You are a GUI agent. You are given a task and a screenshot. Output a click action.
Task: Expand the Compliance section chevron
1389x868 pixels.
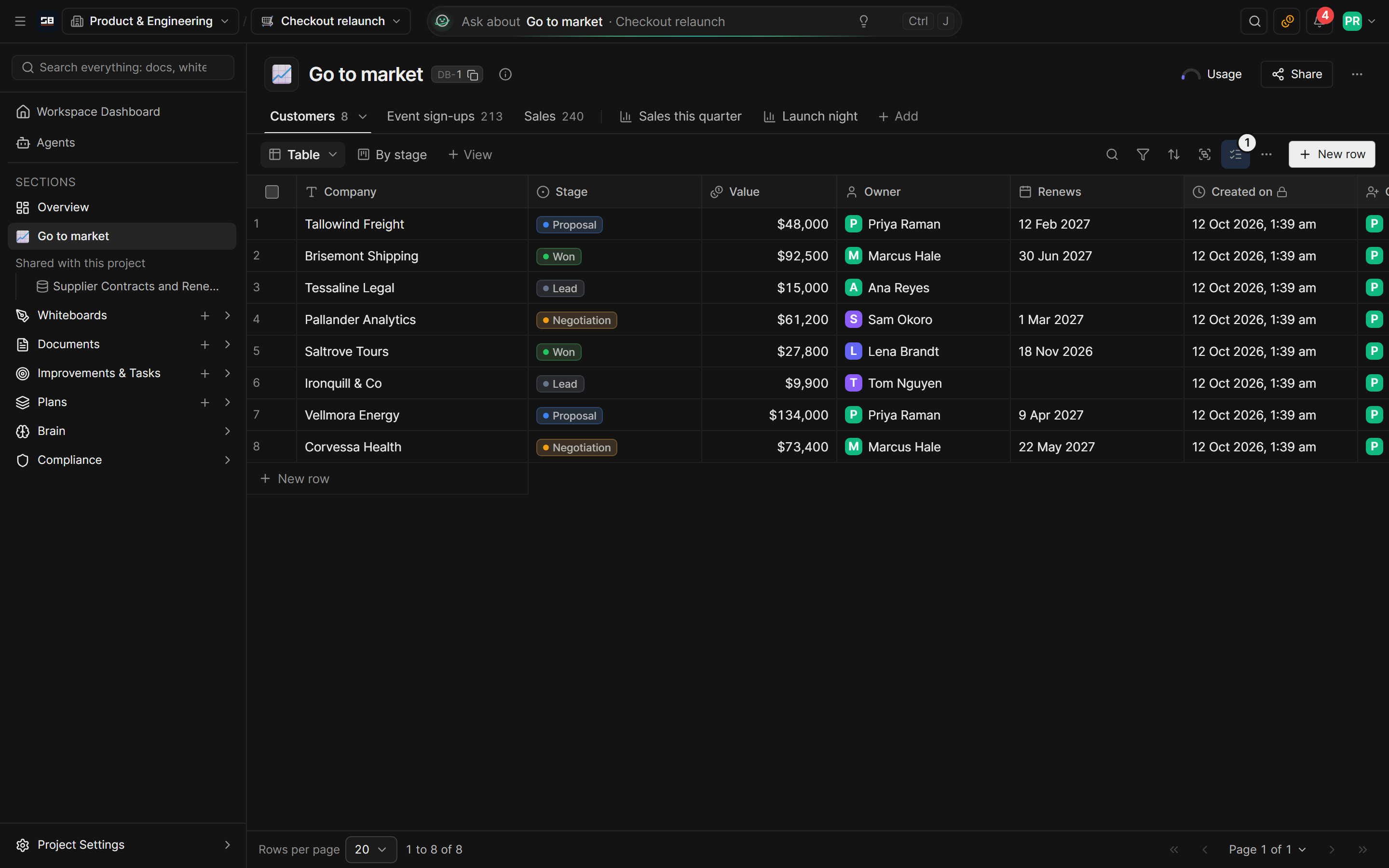tap(227, 460)
